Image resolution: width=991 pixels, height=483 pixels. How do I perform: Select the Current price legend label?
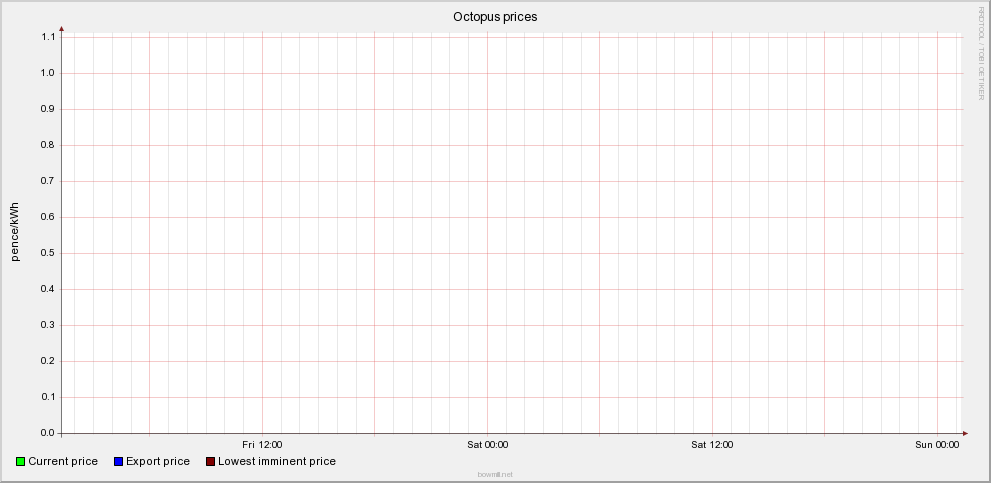[x=63, y=462]
